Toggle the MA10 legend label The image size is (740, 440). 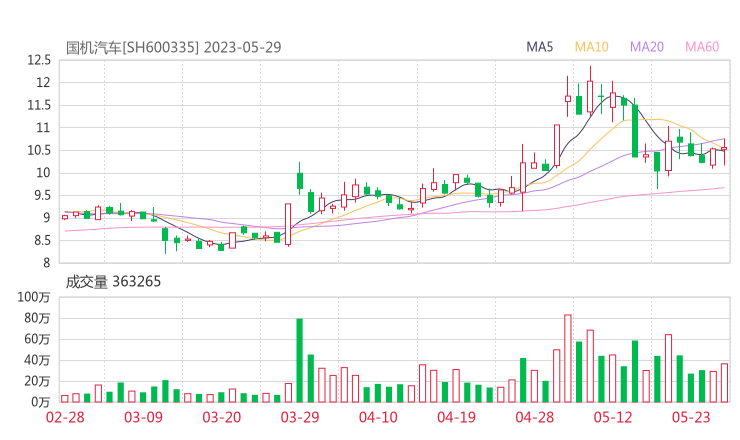click(591, 47)
